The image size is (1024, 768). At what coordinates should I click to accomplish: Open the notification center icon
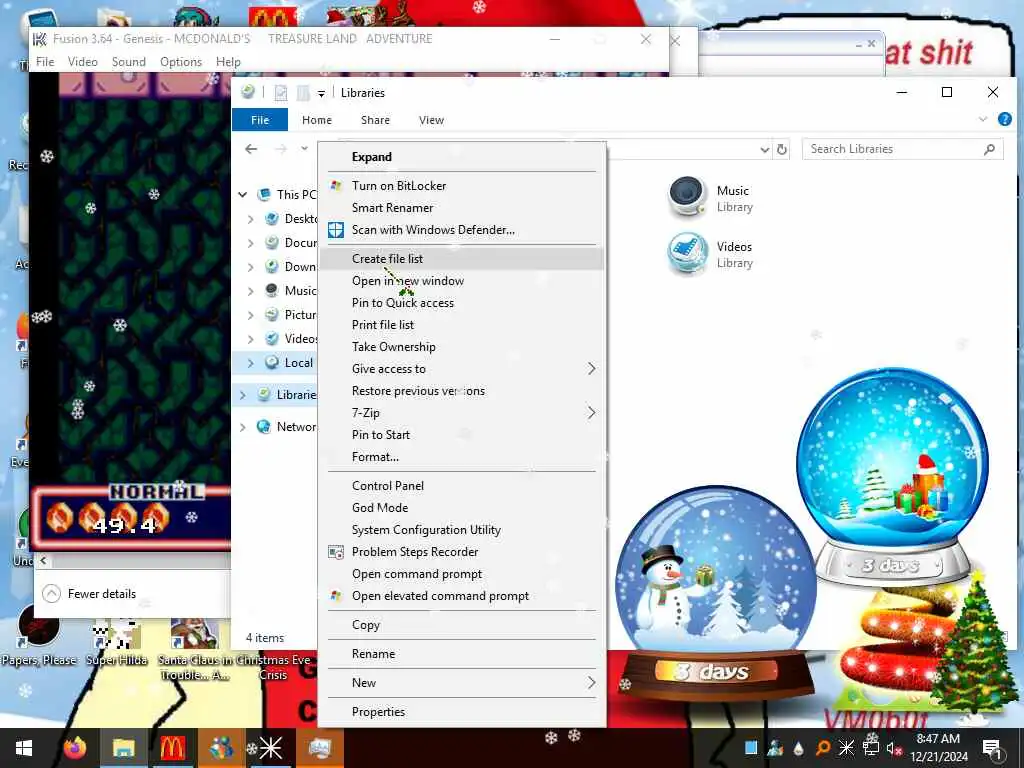click(x=991, y=748)
